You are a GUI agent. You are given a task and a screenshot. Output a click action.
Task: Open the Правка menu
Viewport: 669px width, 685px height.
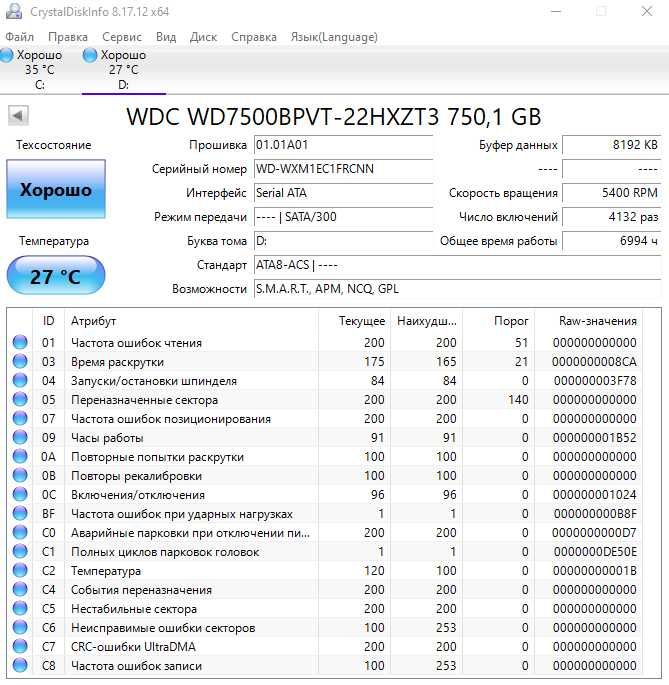tap(68, 37)
